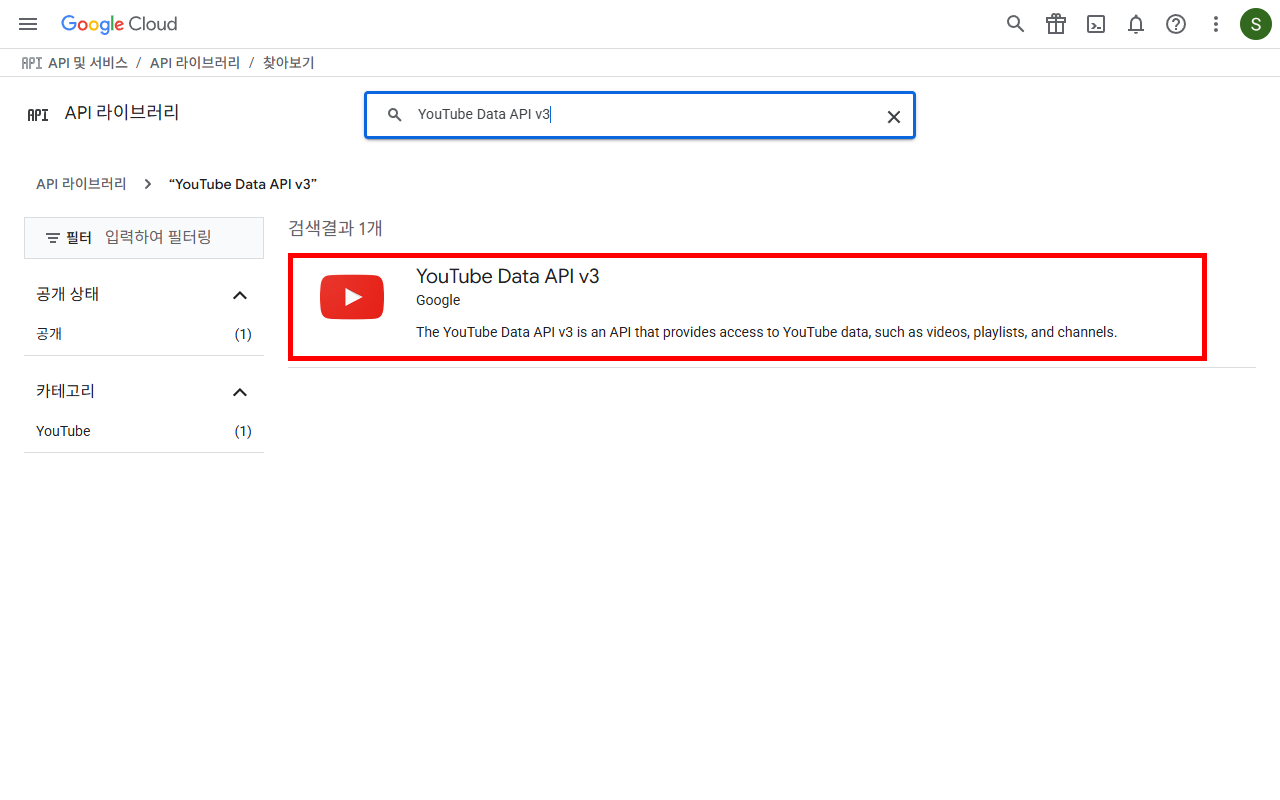Clear the search box with the X icon
The height and width of the screenshot is (800, 1280).
(894, 117)
